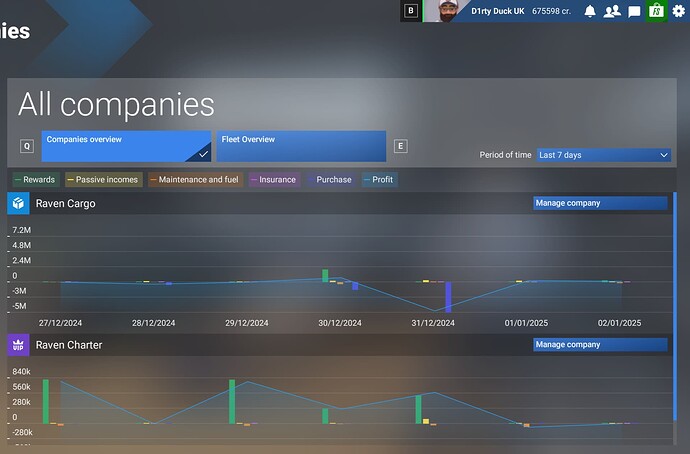
Task: Select the Companies overview tab
Action: [x=126, y=146]
